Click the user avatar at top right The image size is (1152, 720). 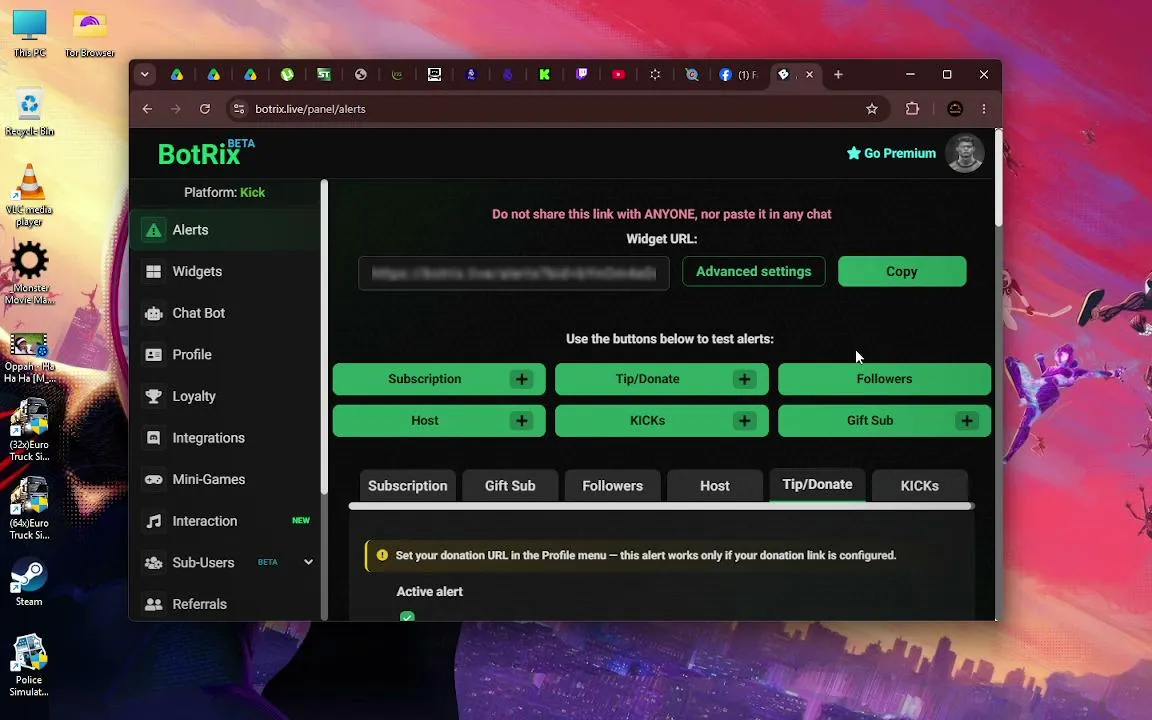(x=964, y=153)
